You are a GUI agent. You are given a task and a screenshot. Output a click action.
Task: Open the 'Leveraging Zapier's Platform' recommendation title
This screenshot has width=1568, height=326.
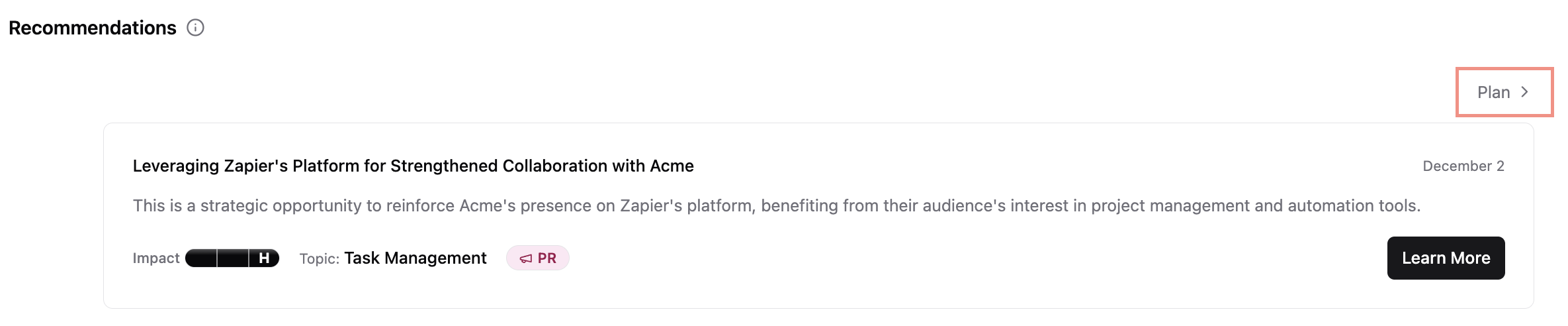coord(413,166)
